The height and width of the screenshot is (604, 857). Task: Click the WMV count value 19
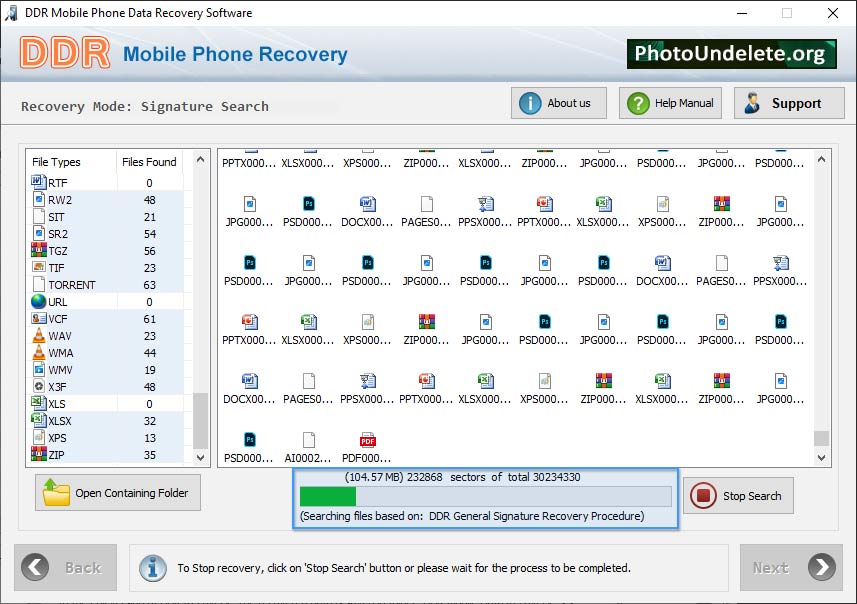[149, 370]
